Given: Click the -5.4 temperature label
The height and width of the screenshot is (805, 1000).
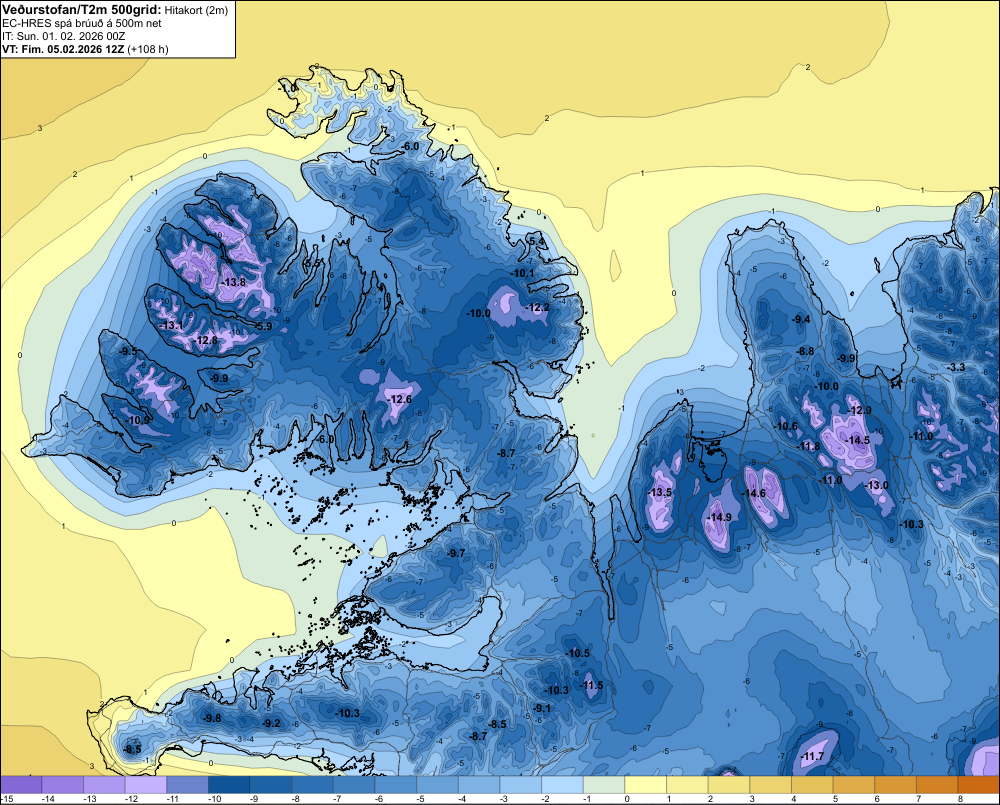Looking at the screenshot, I should [536, 242].
